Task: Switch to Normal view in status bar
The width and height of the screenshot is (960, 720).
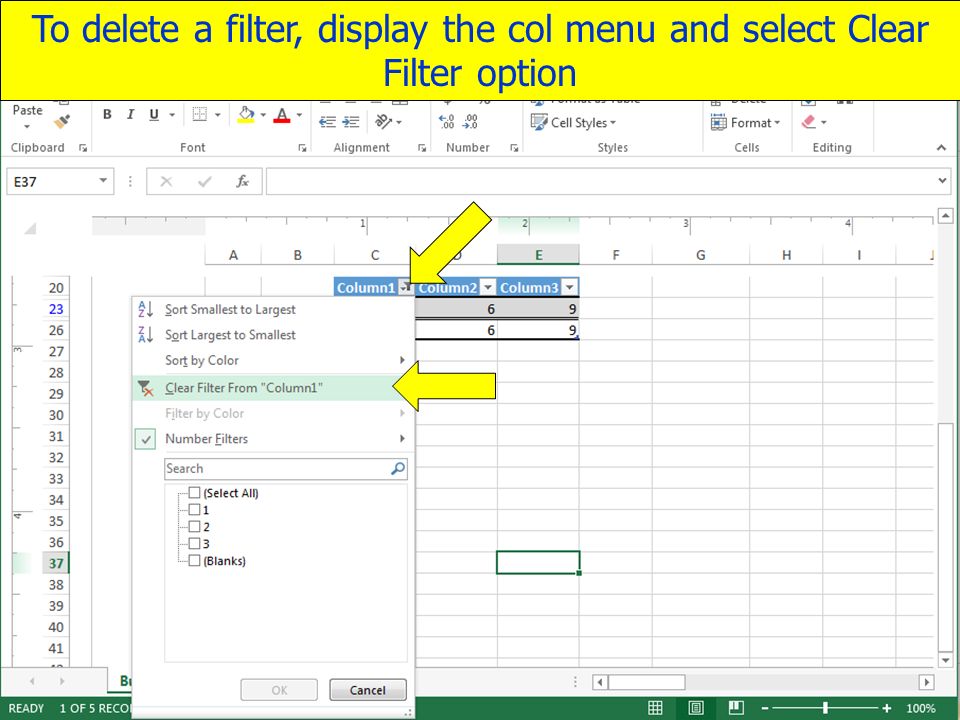Action: pyautogui.click(x=655, y=708)
